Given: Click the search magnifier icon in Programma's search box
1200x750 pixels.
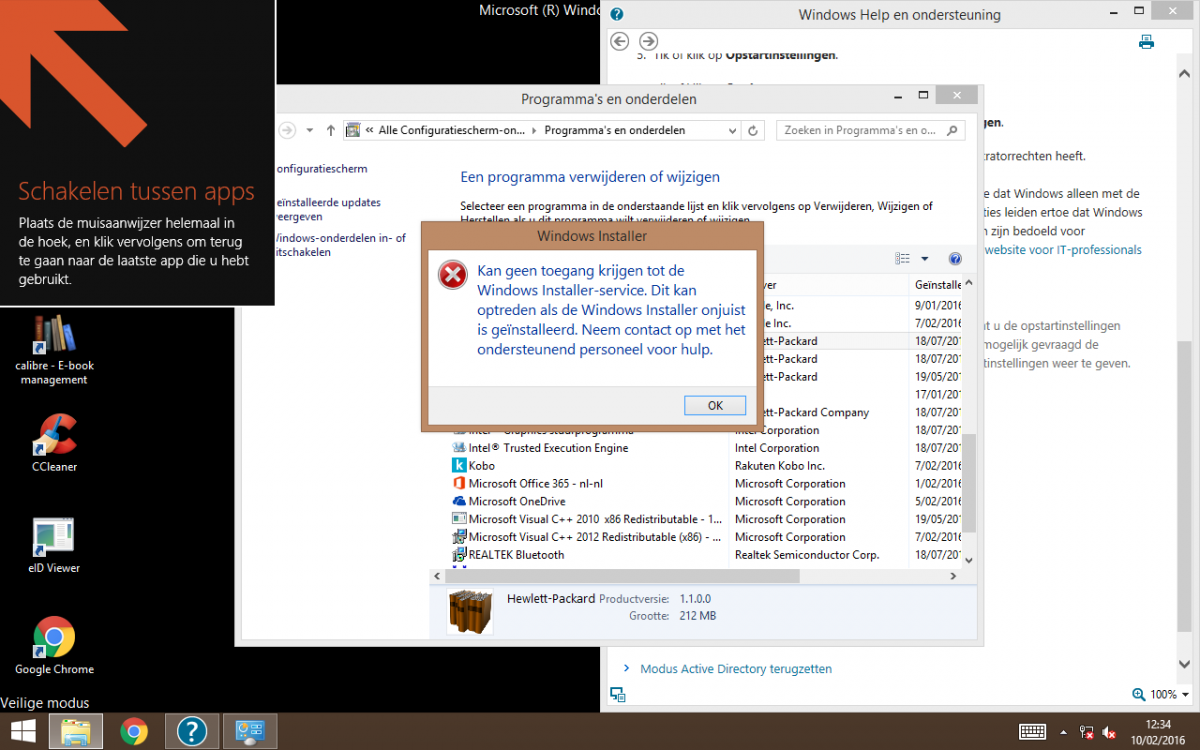Looking at the screenshot, I should [x=952, y=130].
